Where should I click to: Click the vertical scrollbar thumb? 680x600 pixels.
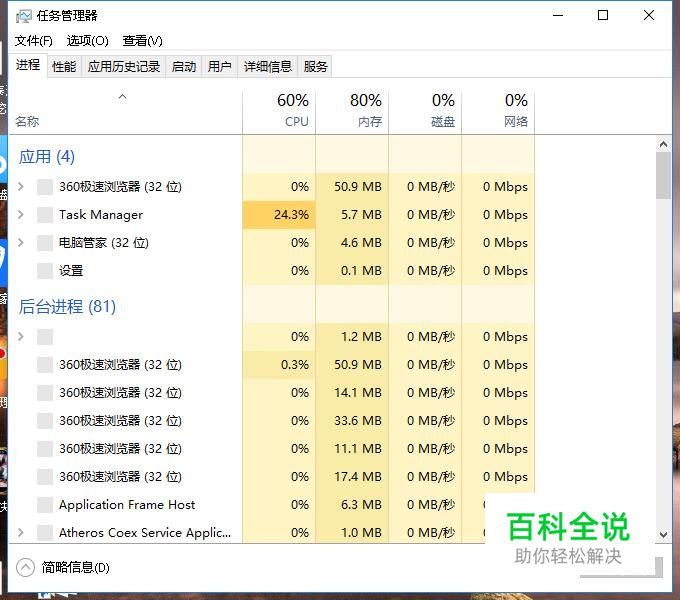click(x=663, y=175)
